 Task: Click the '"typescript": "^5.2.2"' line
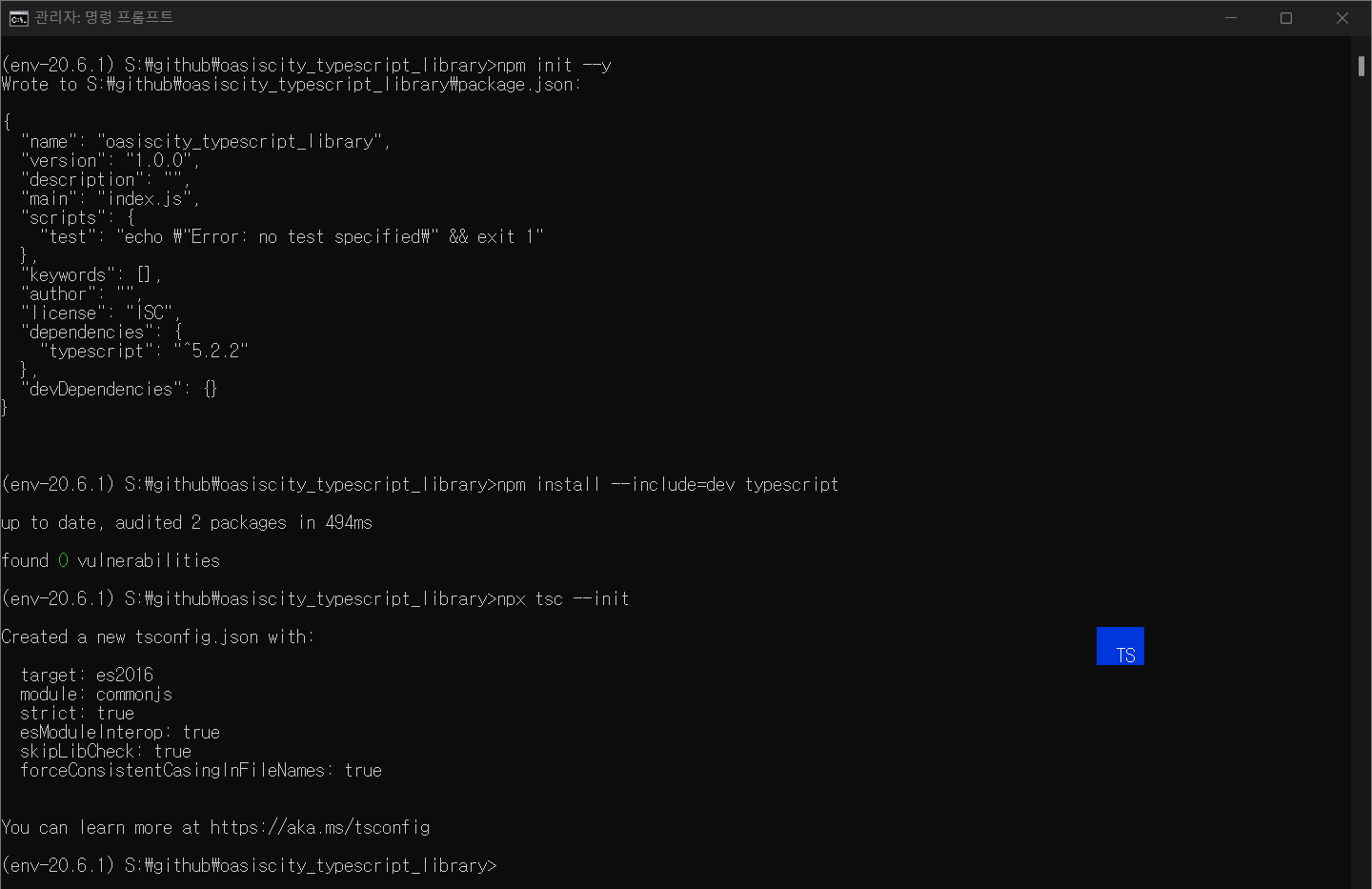coord(144,351)
